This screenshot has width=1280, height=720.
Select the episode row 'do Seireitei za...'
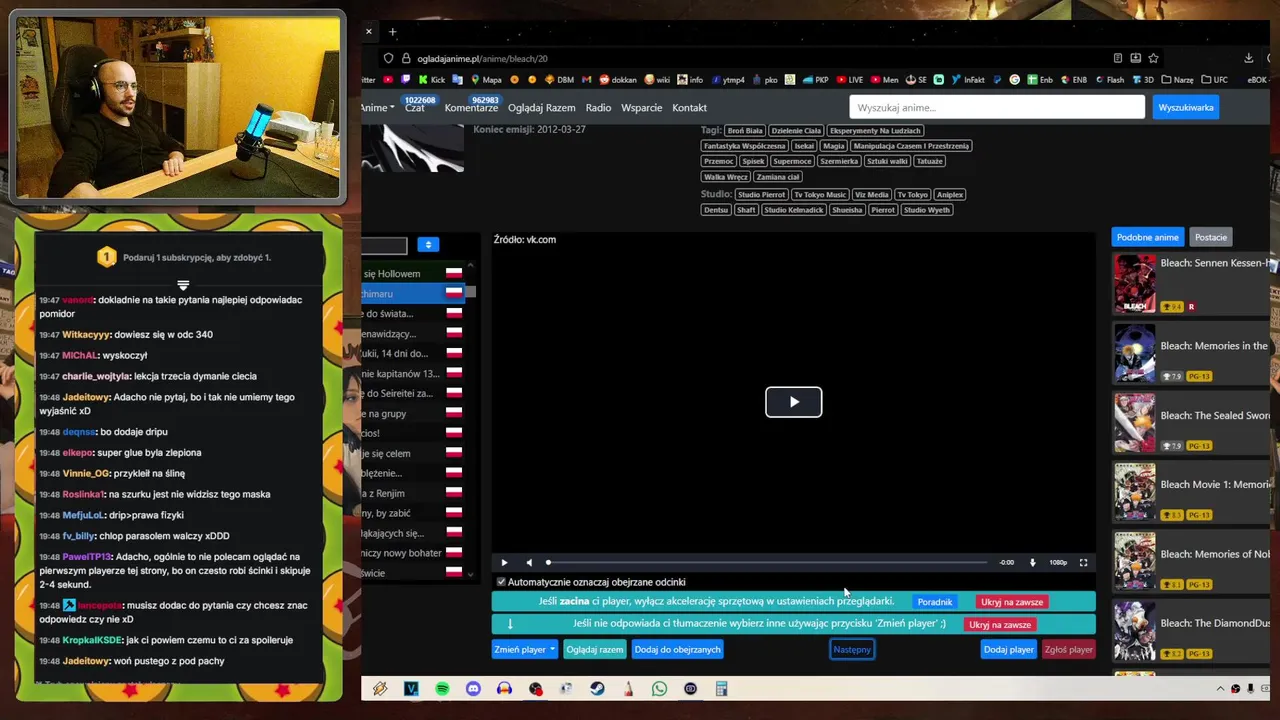point(413,393)
